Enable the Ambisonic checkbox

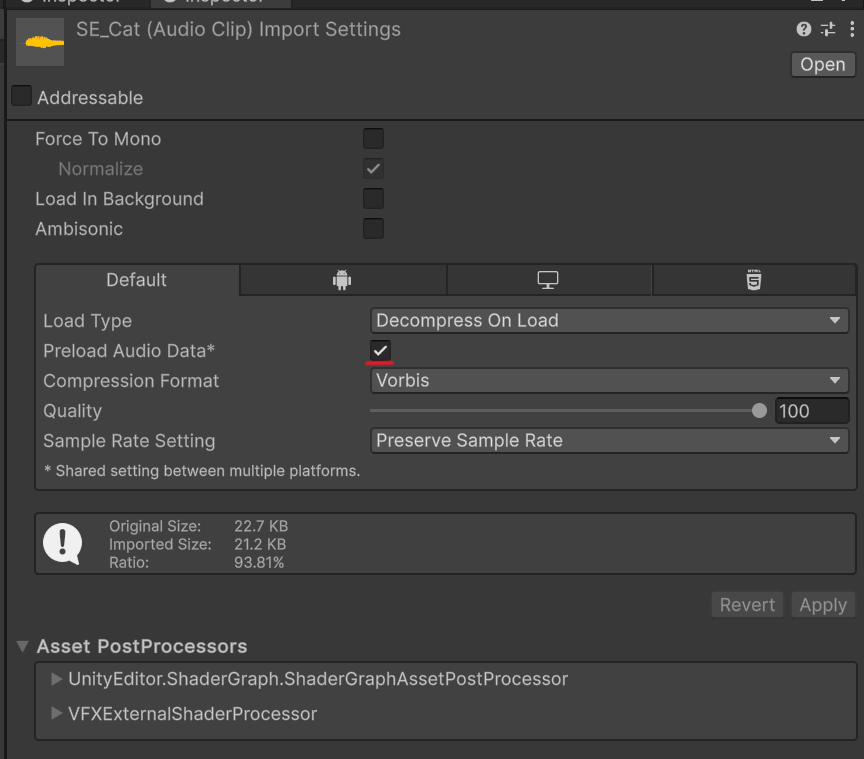click(373, 228)
